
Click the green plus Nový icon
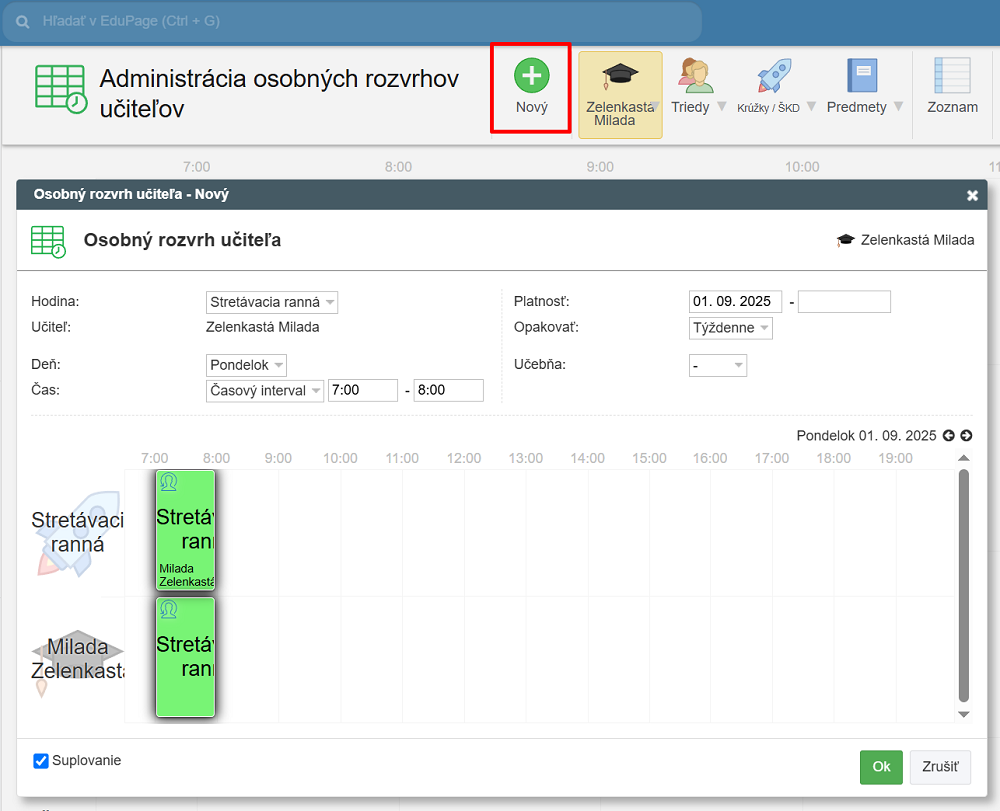[531, 77]
